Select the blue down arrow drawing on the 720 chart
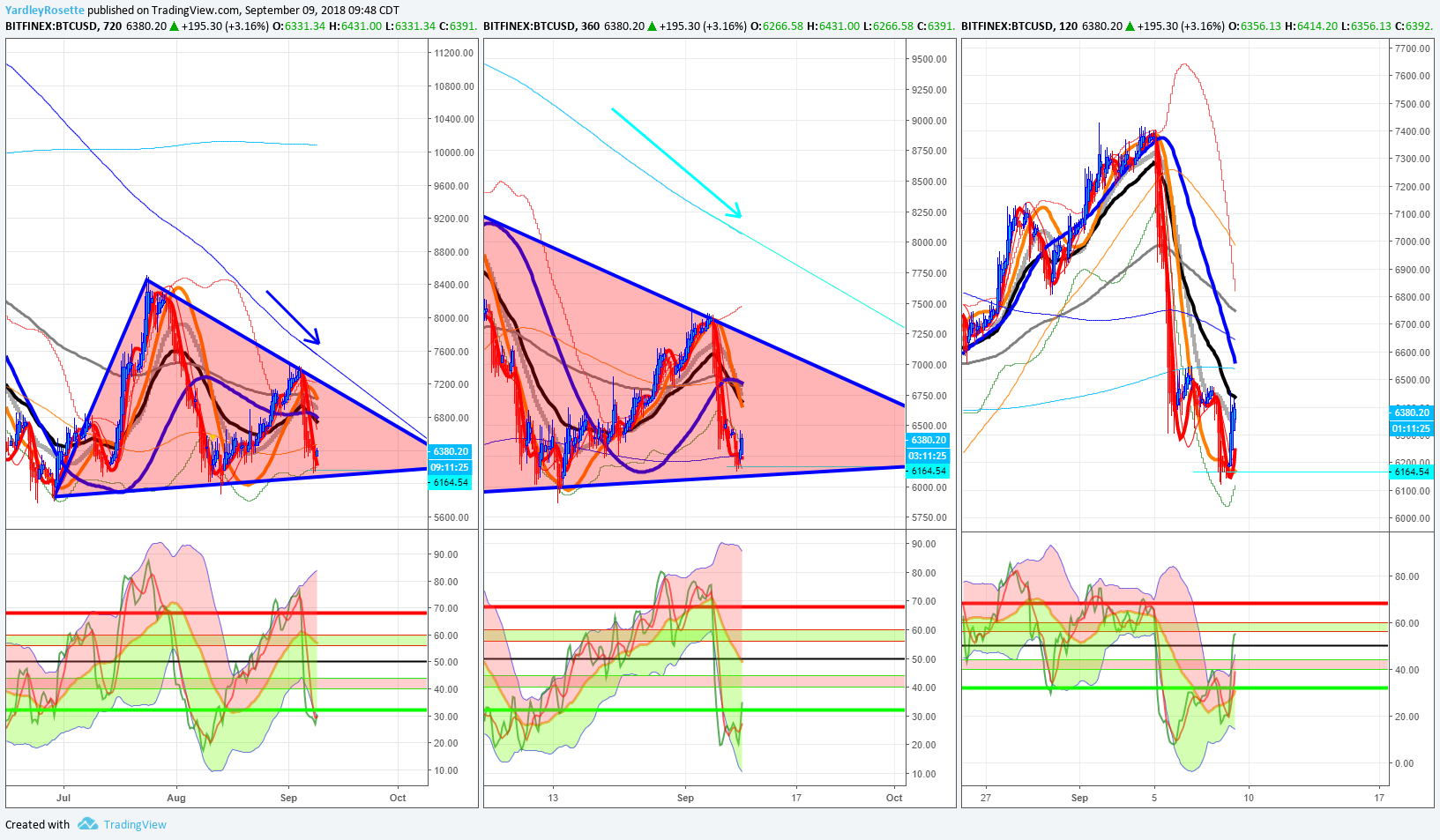Screen dimensions: 1440x840 [293, 317]
